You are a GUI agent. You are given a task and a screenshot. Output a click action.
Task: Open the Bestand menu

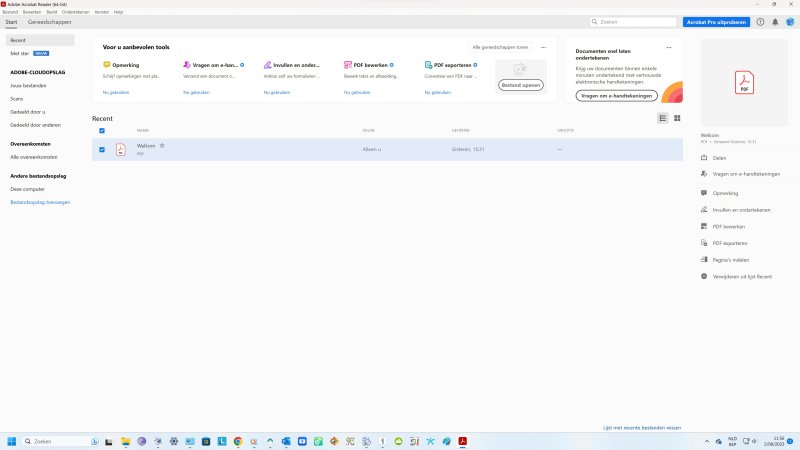coord(10,11)
